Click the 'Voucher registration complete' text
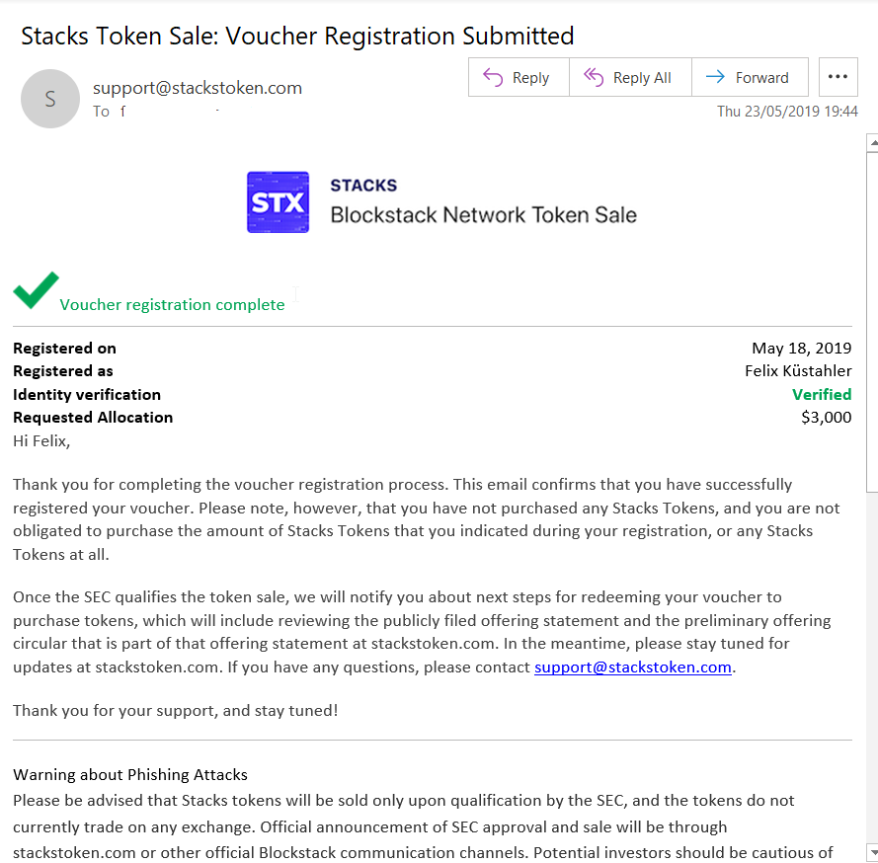The height and width of the screenshot is (863, 878). click(x=172, y=304)
